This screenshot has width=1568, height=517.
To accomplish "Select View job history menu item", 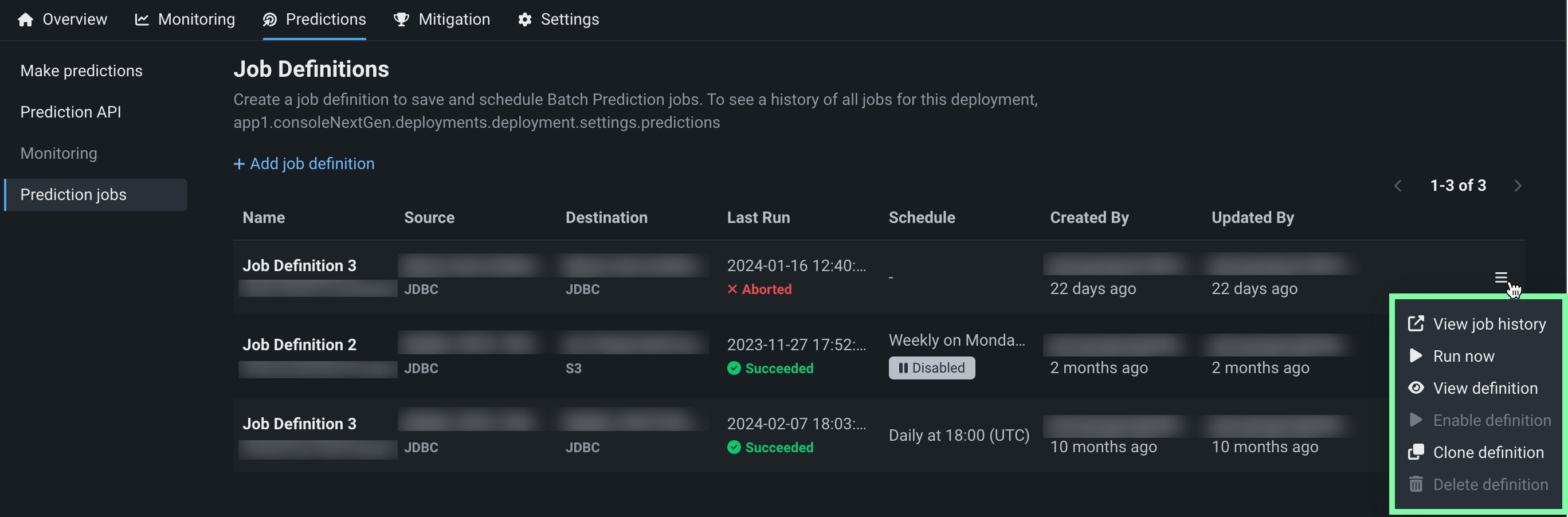I will pos(1489,324).
